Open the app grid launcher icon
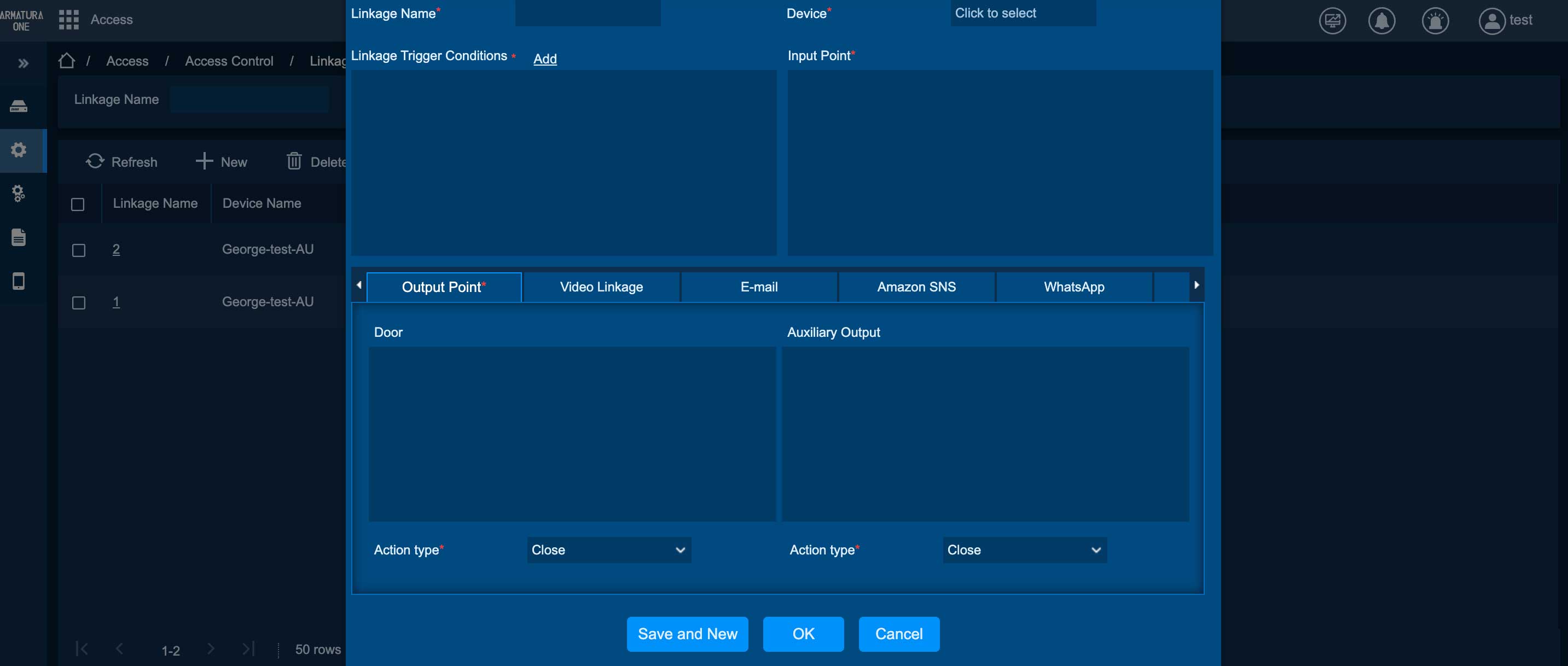Image resolution: width=1568 pixels, height=666 pixels. [x=68, y=20]
